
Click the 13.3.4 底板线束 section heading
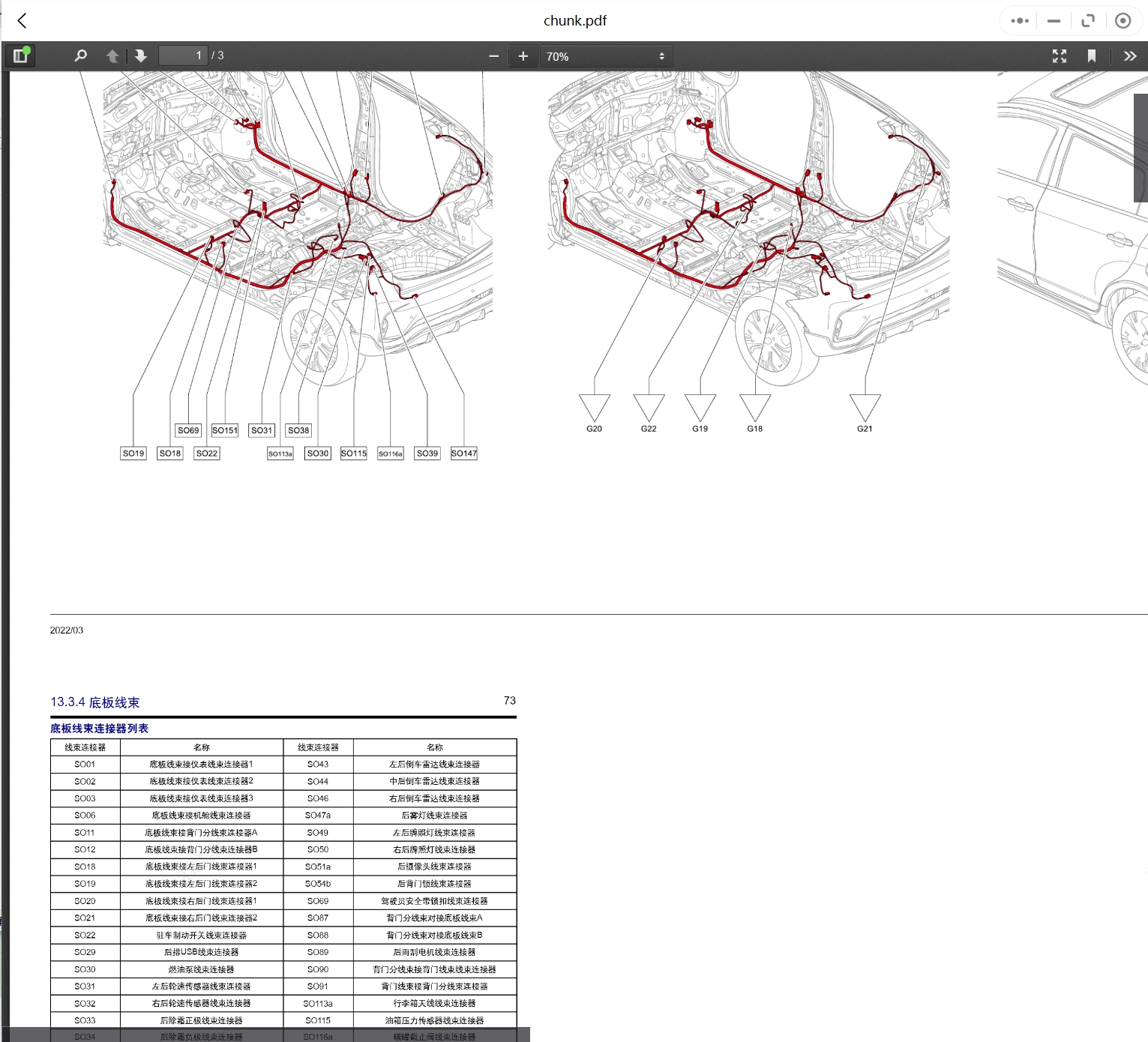pyautogui.click(x=95, y=702)
